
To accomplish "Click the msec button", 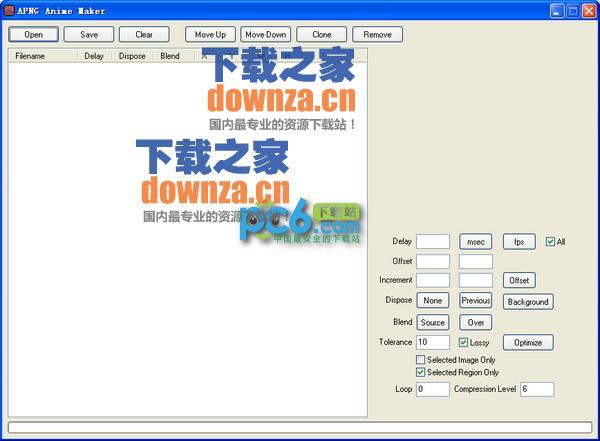I will 476,242.
